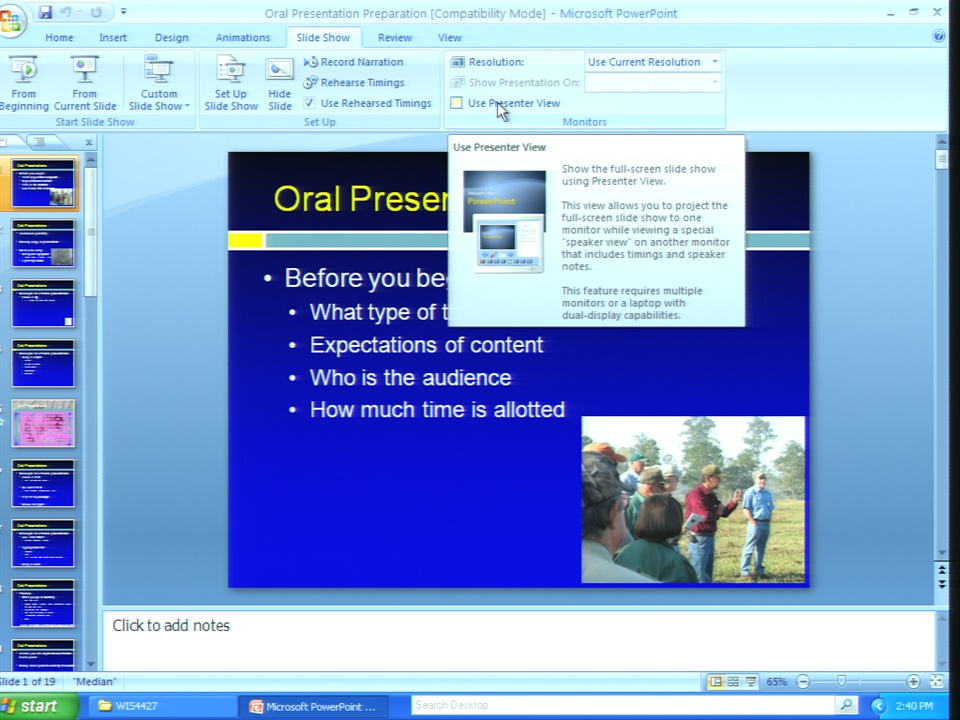
Task: Toggle Use Rehearsed Timings checkbox
Action: (x=310, y=103)
